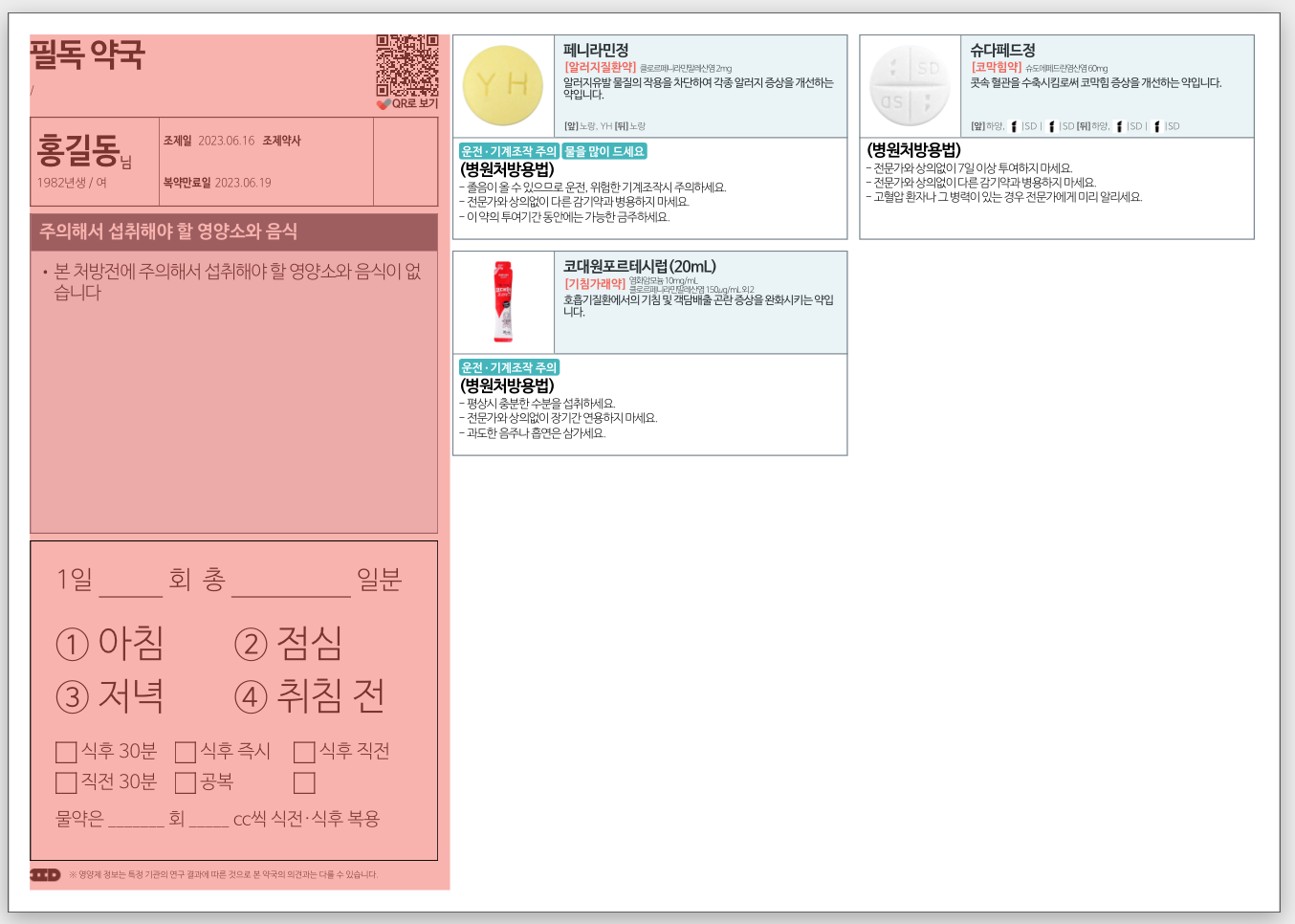Select the circled 3 저녁 icon

(x=73, y=697)
